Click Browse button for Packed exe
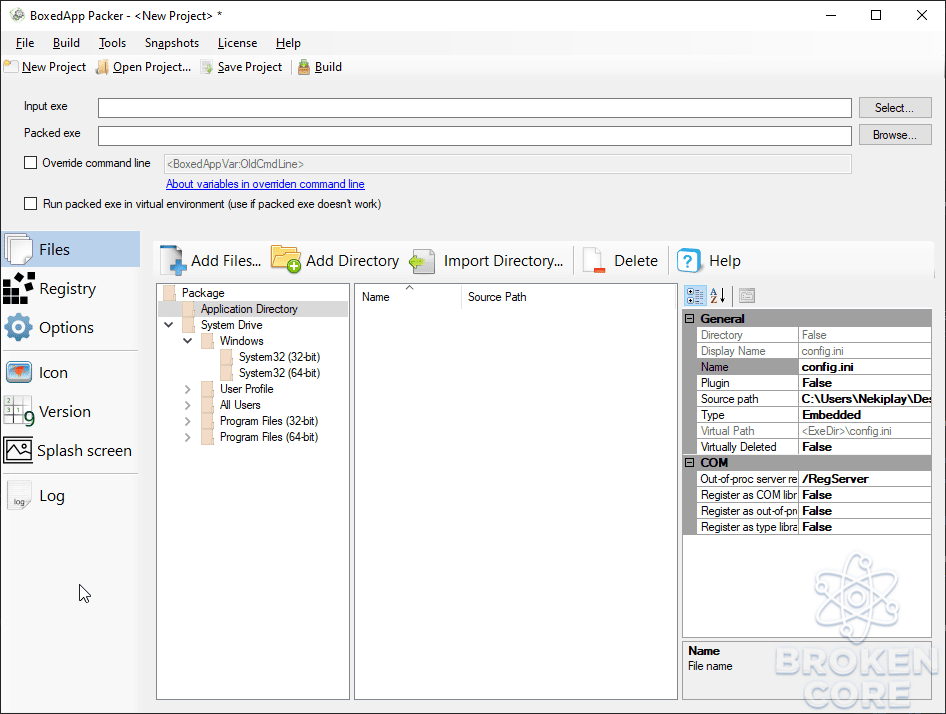 pos(895,135)
